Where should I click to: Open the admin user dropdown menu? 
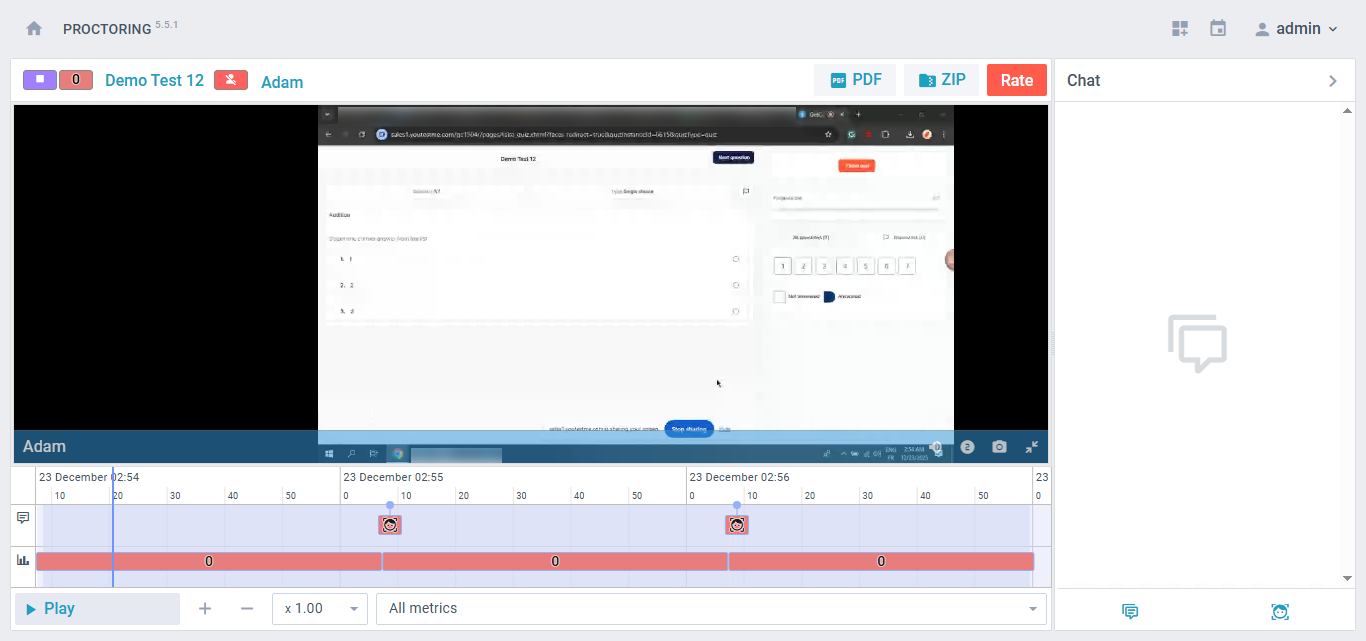pos(1297,29)
